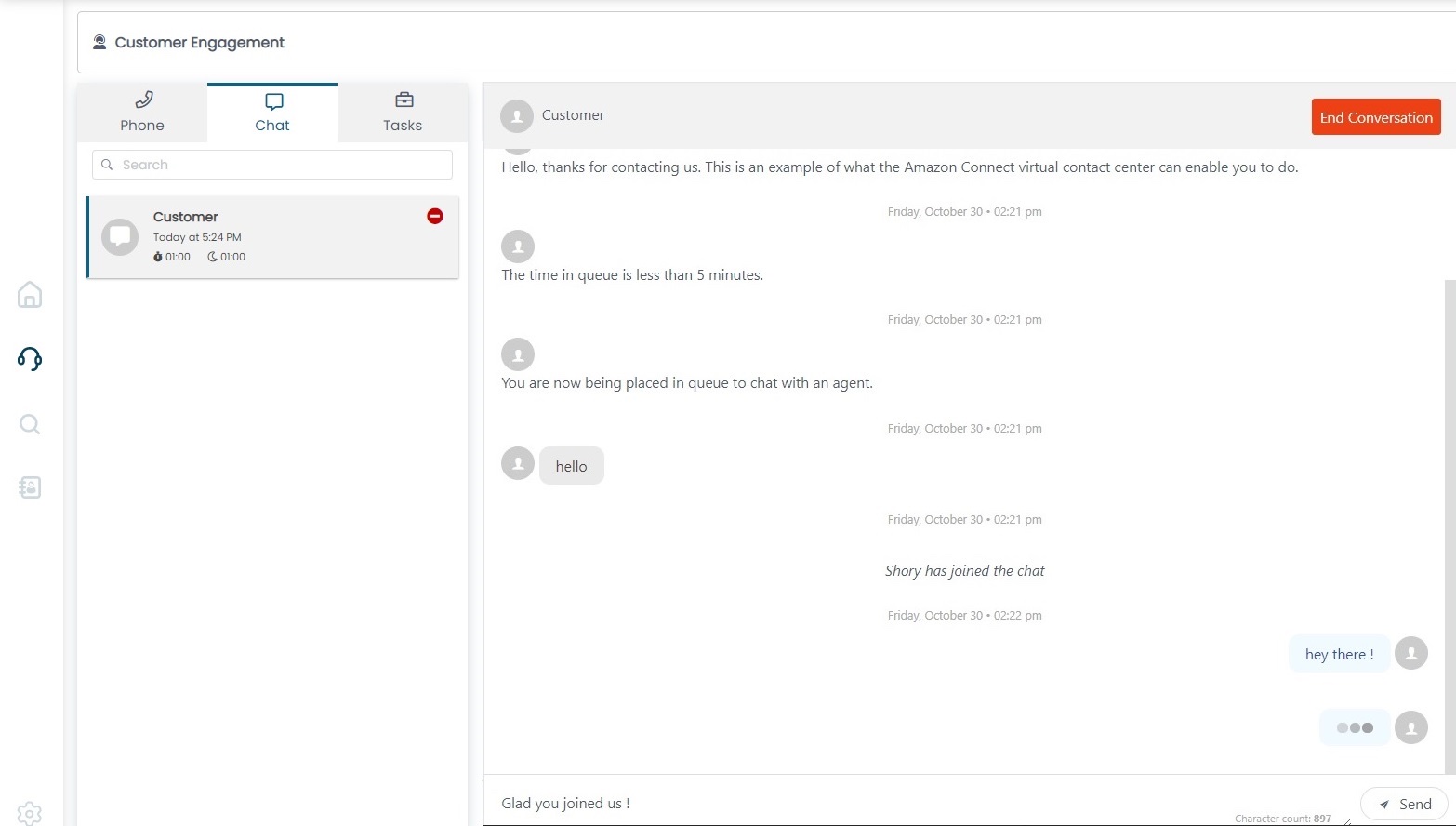This screenshot has height=826, width=1456.
Task: Focus the contact Search field
Action: [272, 165]
